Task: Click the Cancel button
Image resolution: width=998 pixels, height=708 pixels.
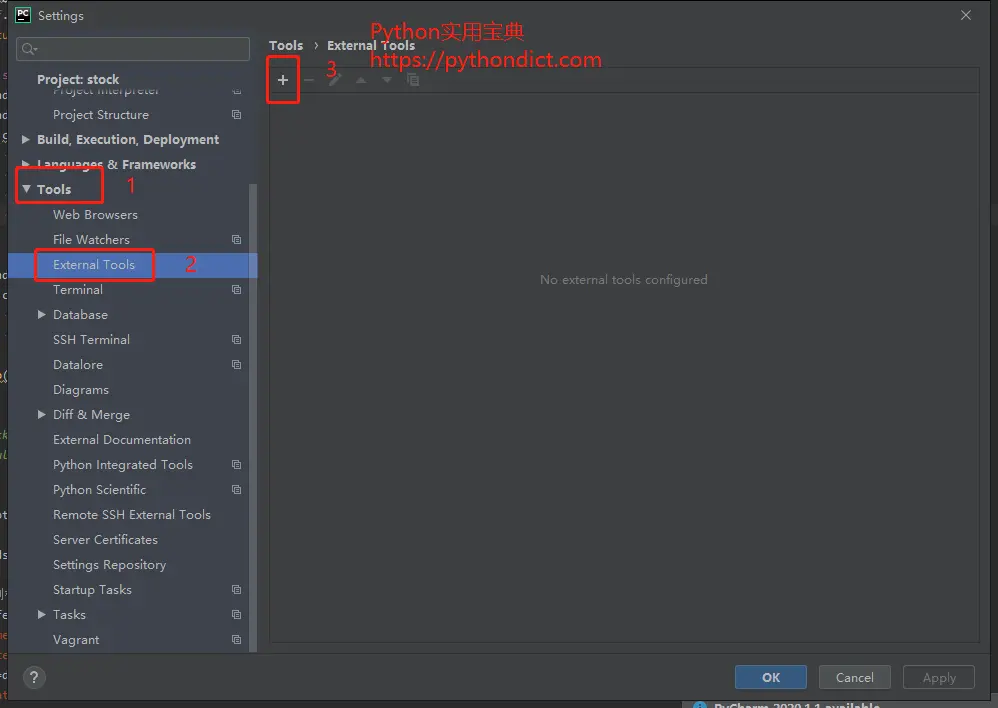Action: 855,677
